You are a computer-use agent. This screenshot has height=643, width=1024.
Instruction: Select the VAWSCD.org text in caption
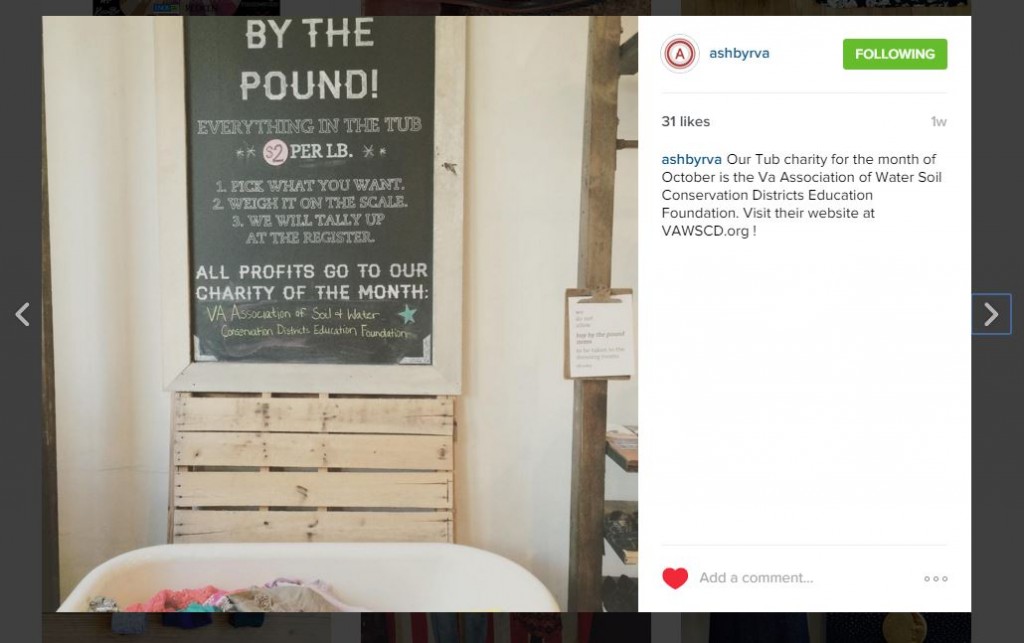tap(705, 231)
